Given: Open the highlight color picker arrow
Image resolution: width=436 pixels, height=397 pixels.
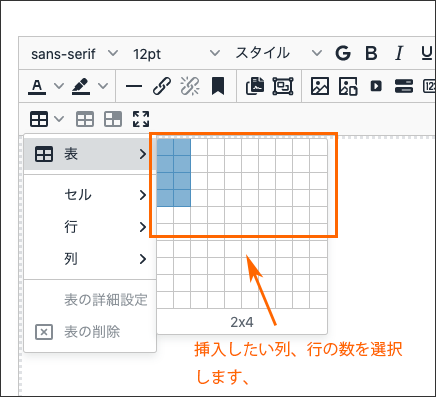Looking at the screenshot, I should point(103,86).
